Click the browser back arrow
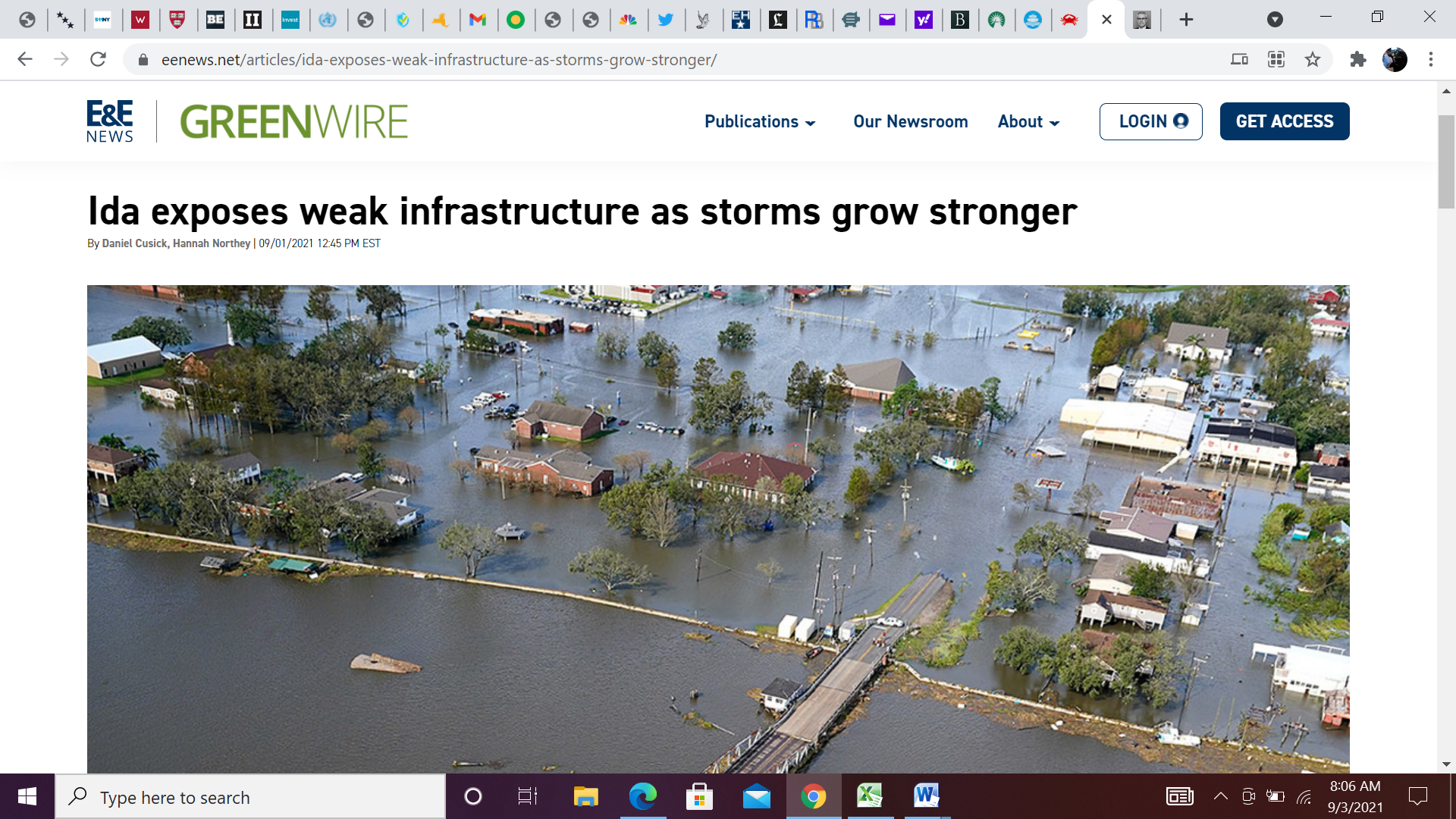The width and height of the screenshot is (1456, 819). pos(25,59)
